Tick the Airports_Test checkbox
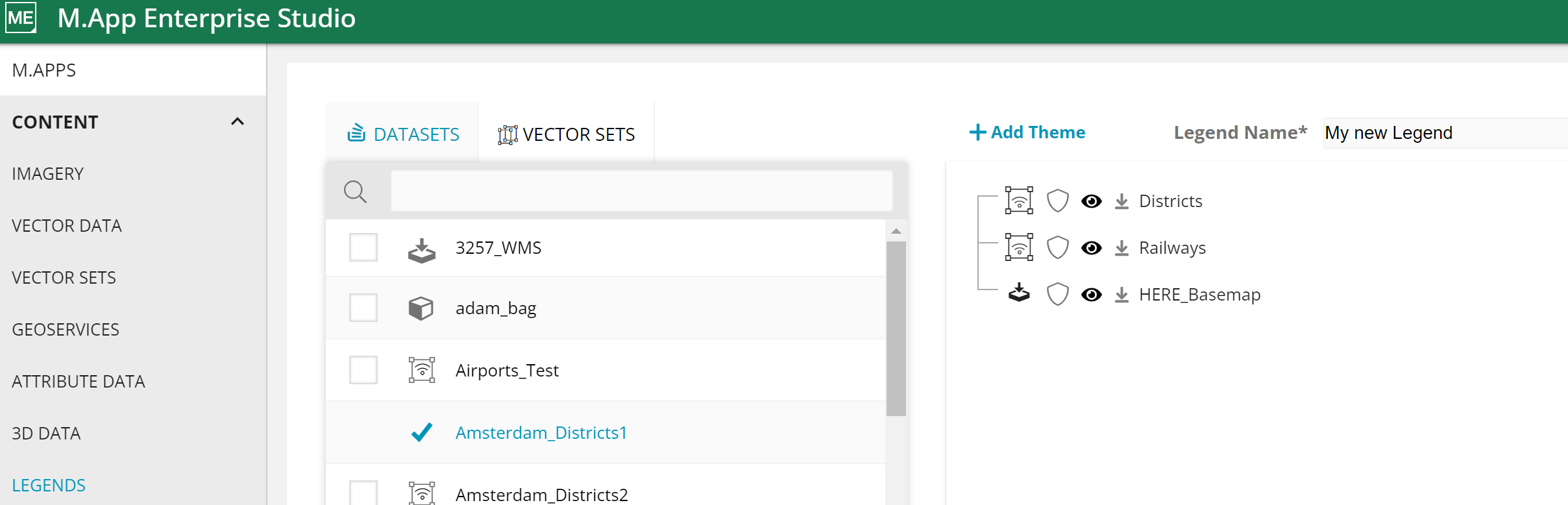This screenshot has width=1568, height=505. point(363,370)
